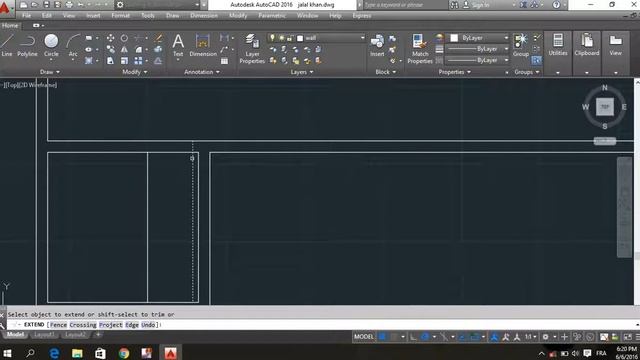Toggle ortho mode in status bar
Image resolution: width=640 pixels, height=360 pixels.
tap(413, 337)
